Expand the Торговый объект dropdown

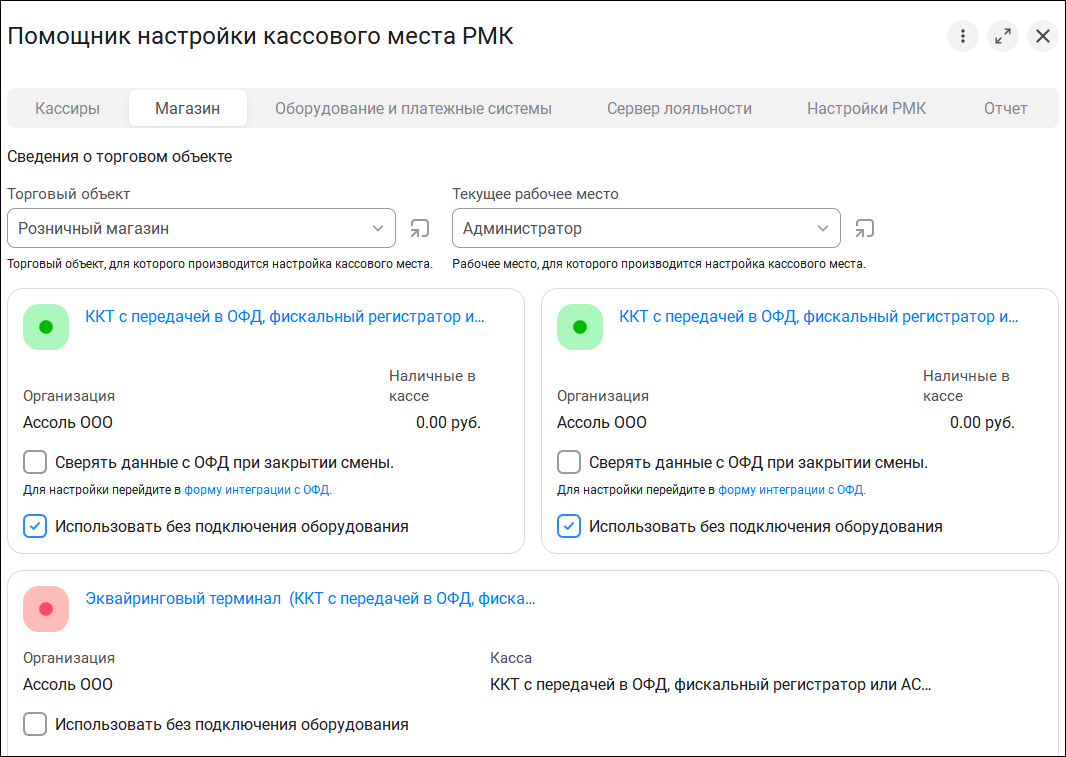click(378, 228)
